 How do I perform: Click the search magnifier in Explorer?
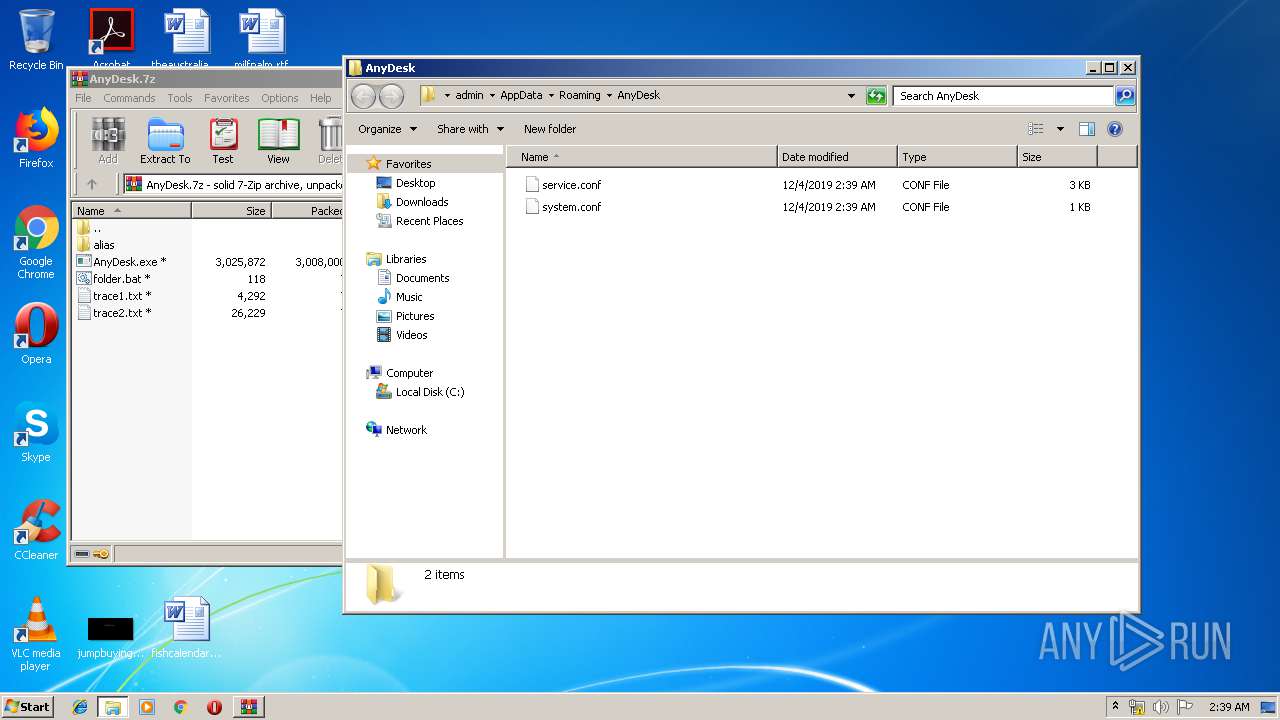coord(1125,96)
